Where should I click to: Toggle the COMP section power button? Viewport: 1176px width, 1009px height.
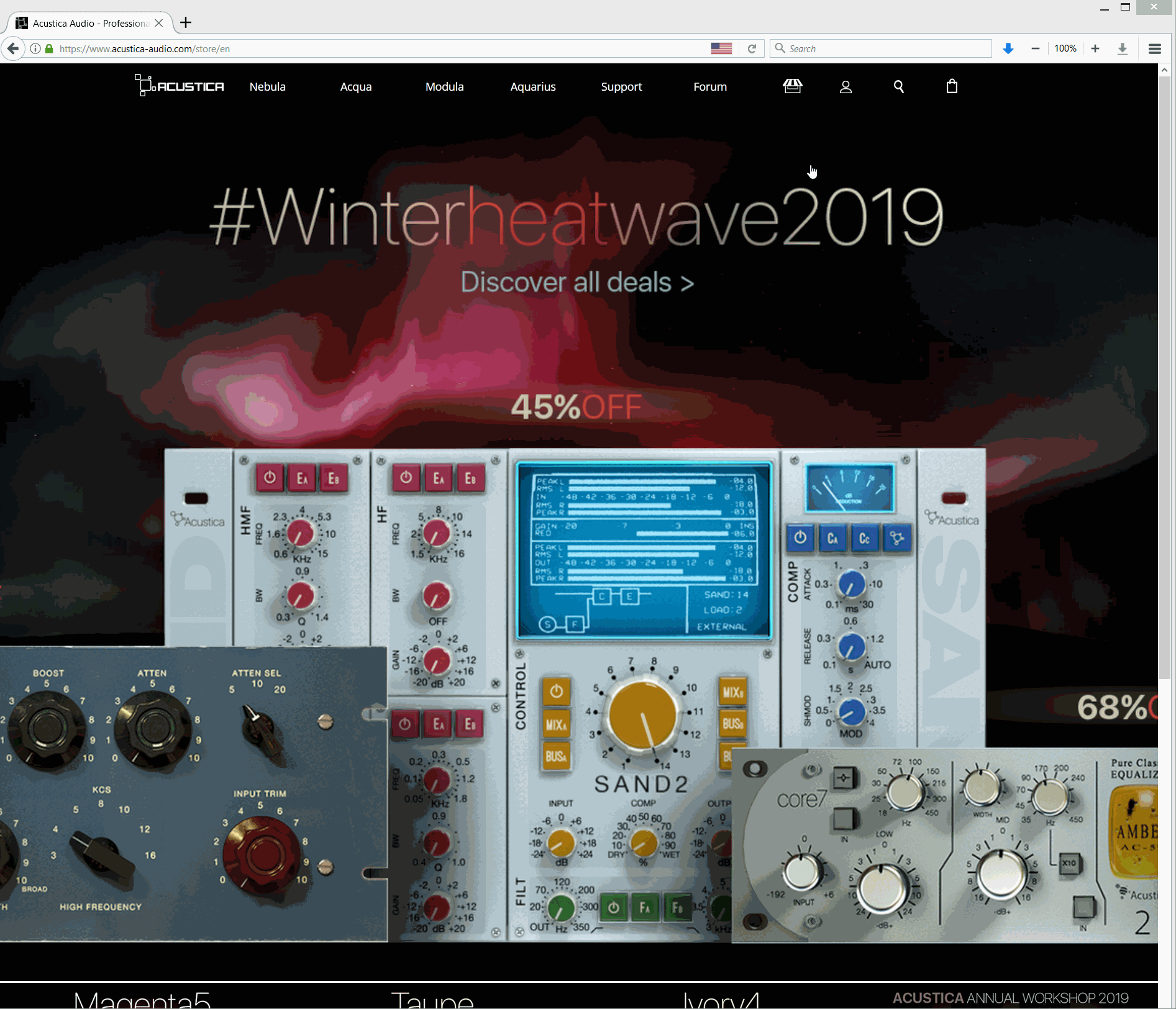tap(800, 537)
